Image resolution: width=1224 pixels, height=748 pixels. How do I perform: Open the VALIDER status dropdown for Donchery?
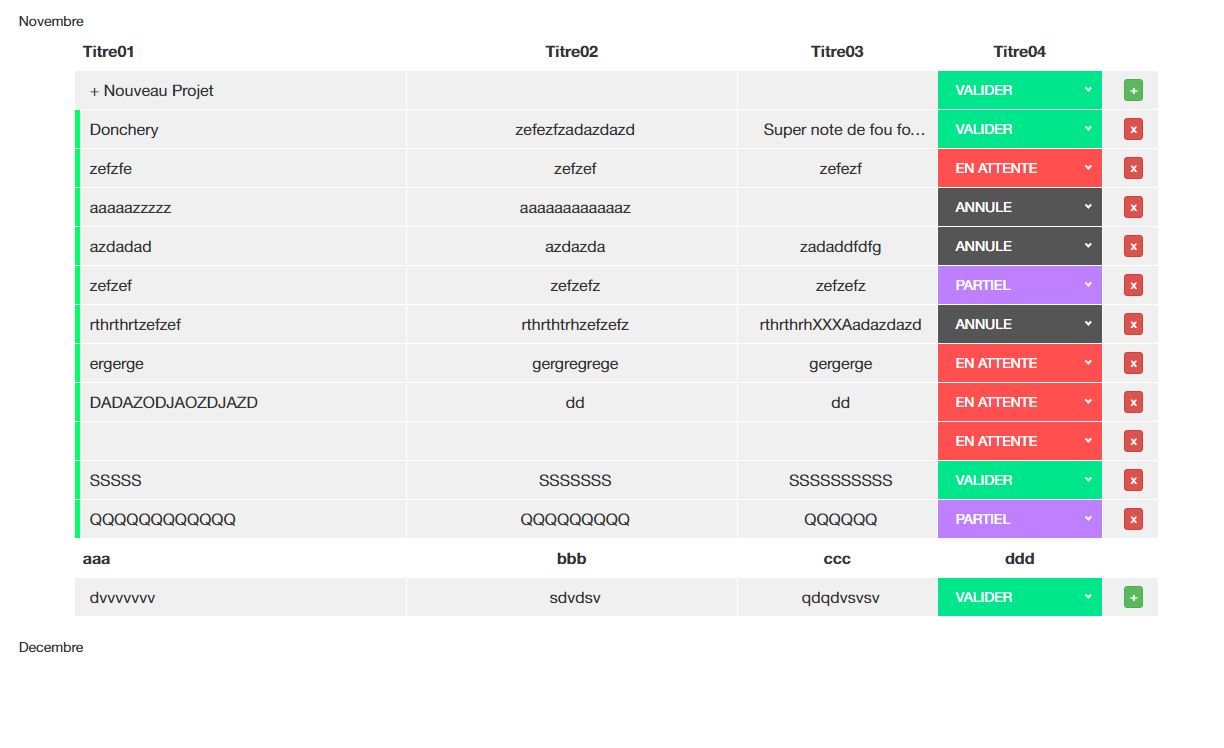pyautogui.click(x=1018, y=128)
